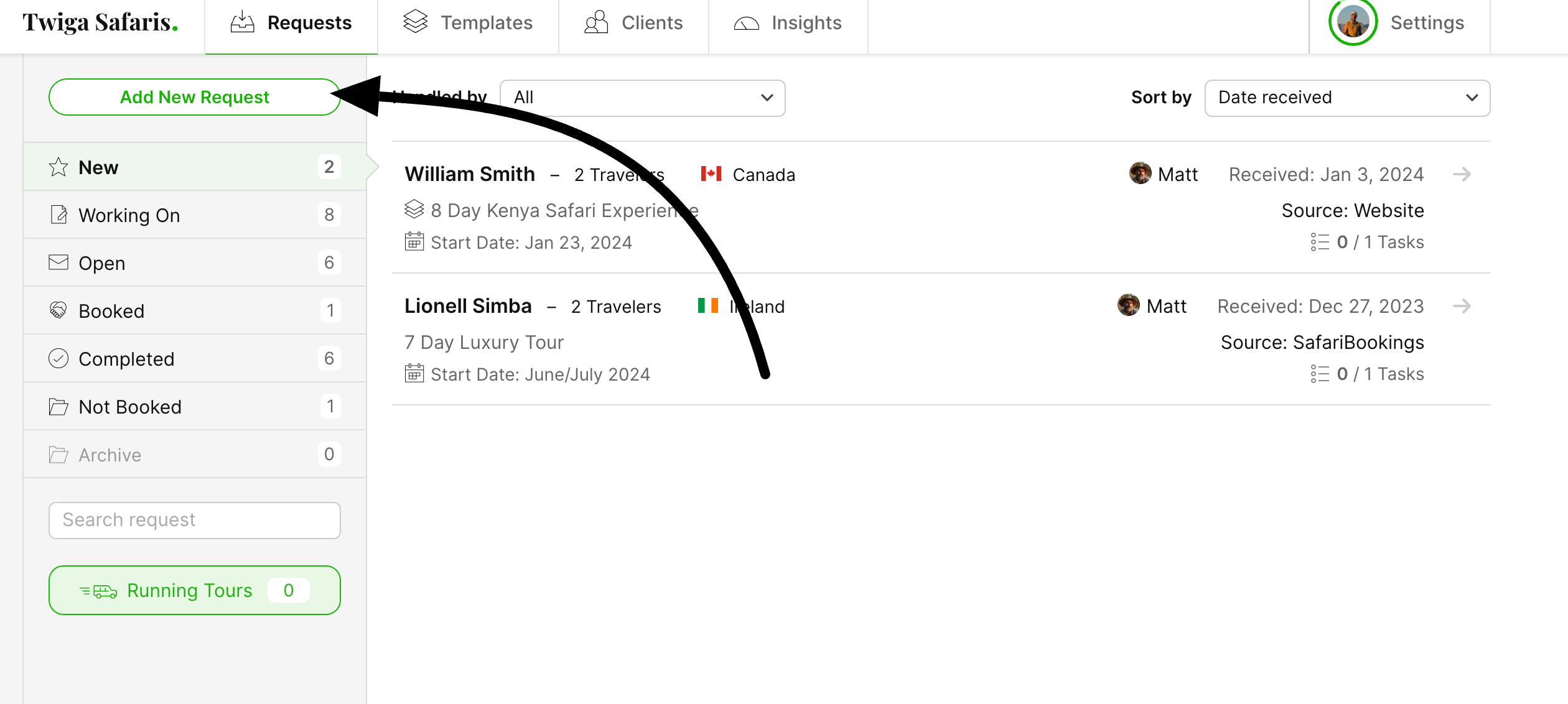Screen dimensions: 1568x704
Task: Click the handshake icon beside Booked
Action: click(x=58, y=310)
